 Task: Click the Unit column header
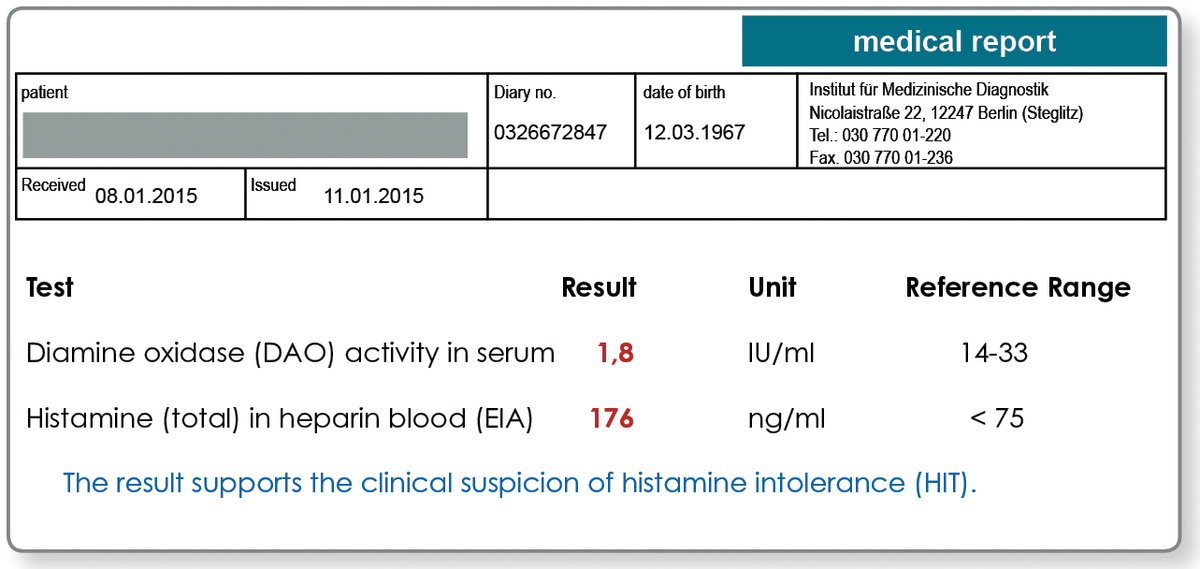coord(772,288)
